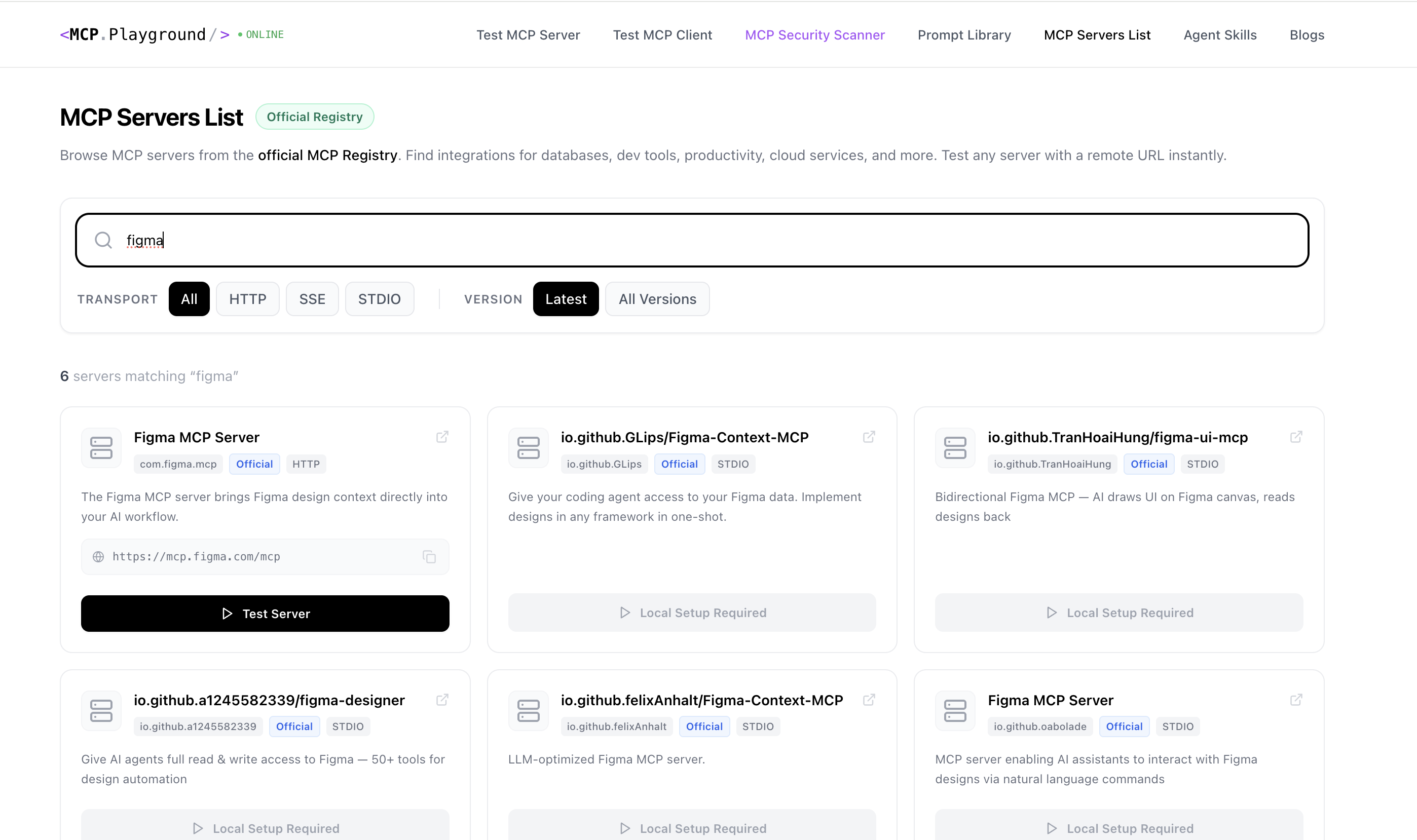
Task: Filter transport by HTTP
Action: click(x=247, y=299)
